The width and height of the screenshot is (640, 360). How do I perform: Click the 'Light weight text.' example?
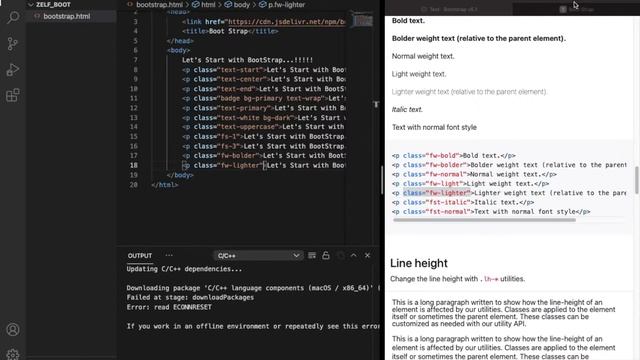point(419,74)
